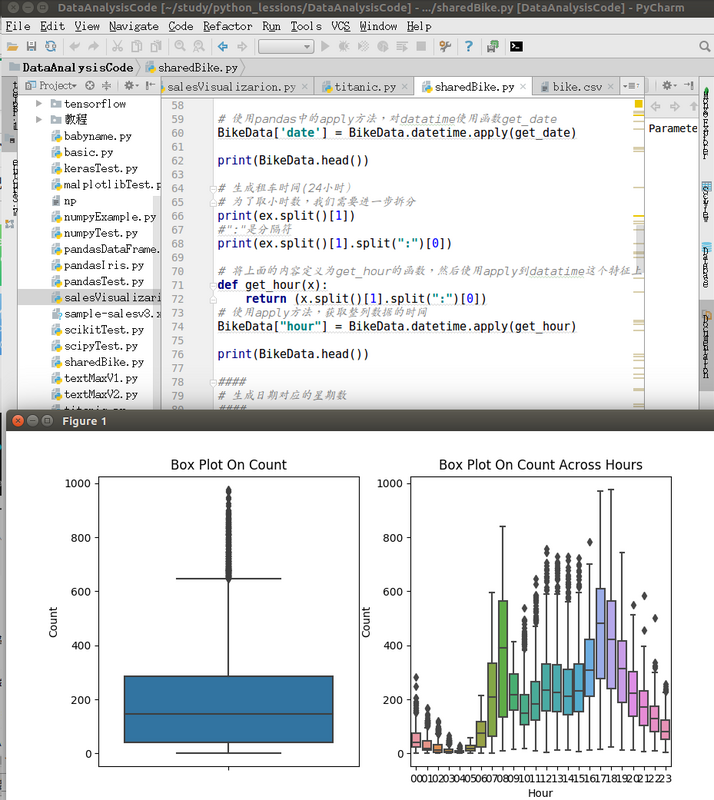Close the sharedBike.py tab
The image size is (714, 800).
point(523,87)
